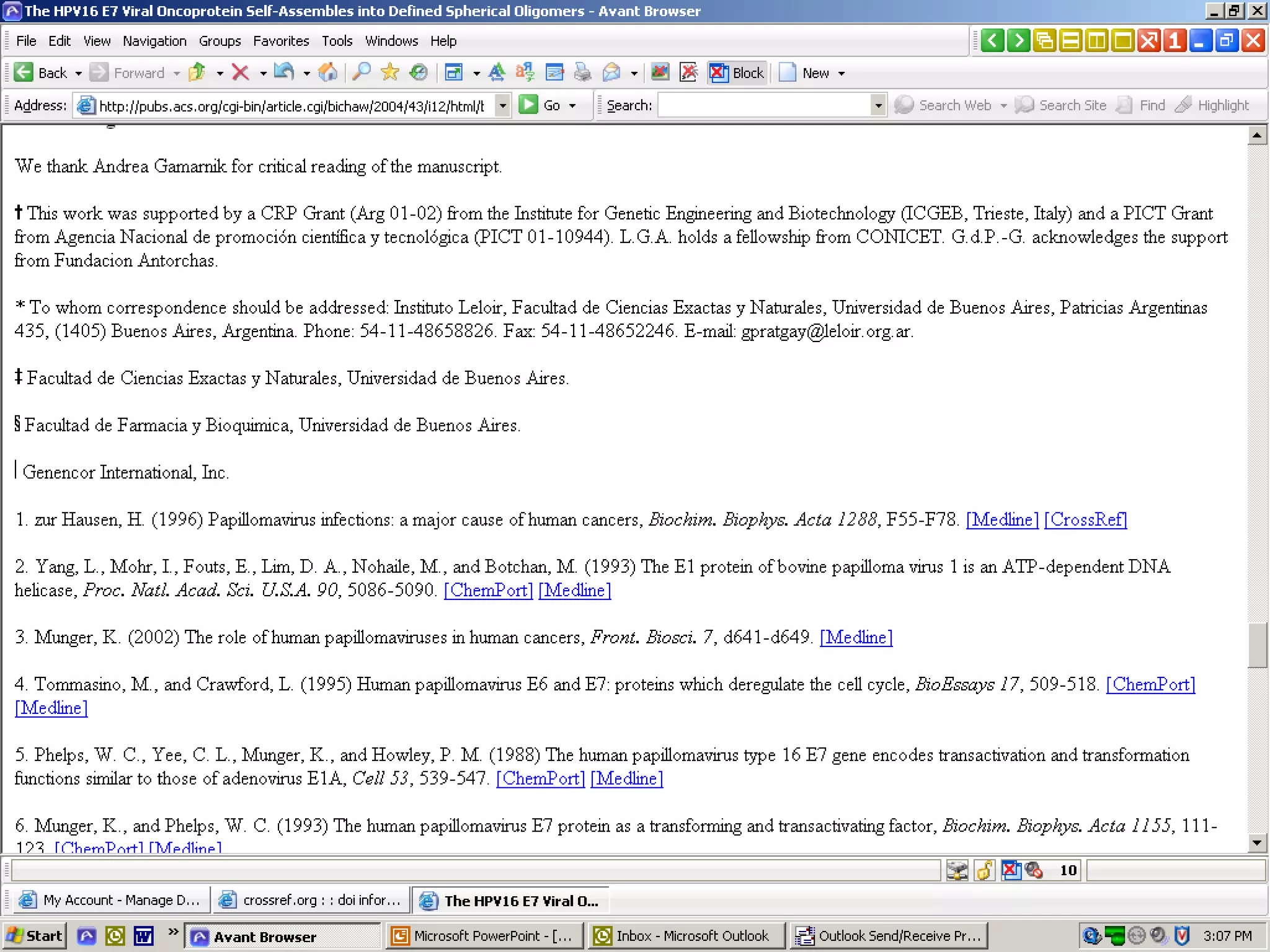The width and height of the screenshot is (1270, 952).
Task: Click the magnifying glass search icon
Action: point(361,73)
